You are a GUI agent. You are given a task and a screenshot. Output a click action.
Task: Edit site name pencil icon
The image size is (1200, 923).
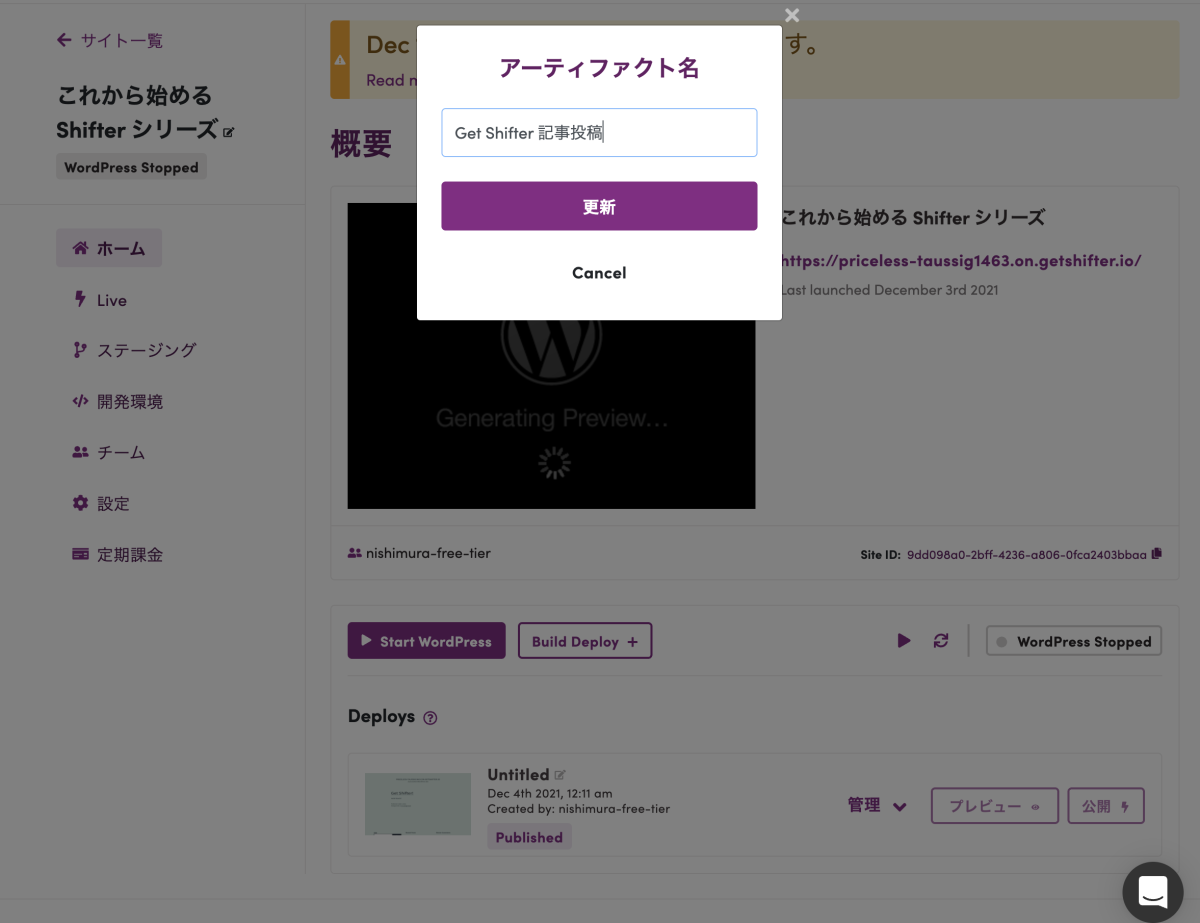point(229,132)
